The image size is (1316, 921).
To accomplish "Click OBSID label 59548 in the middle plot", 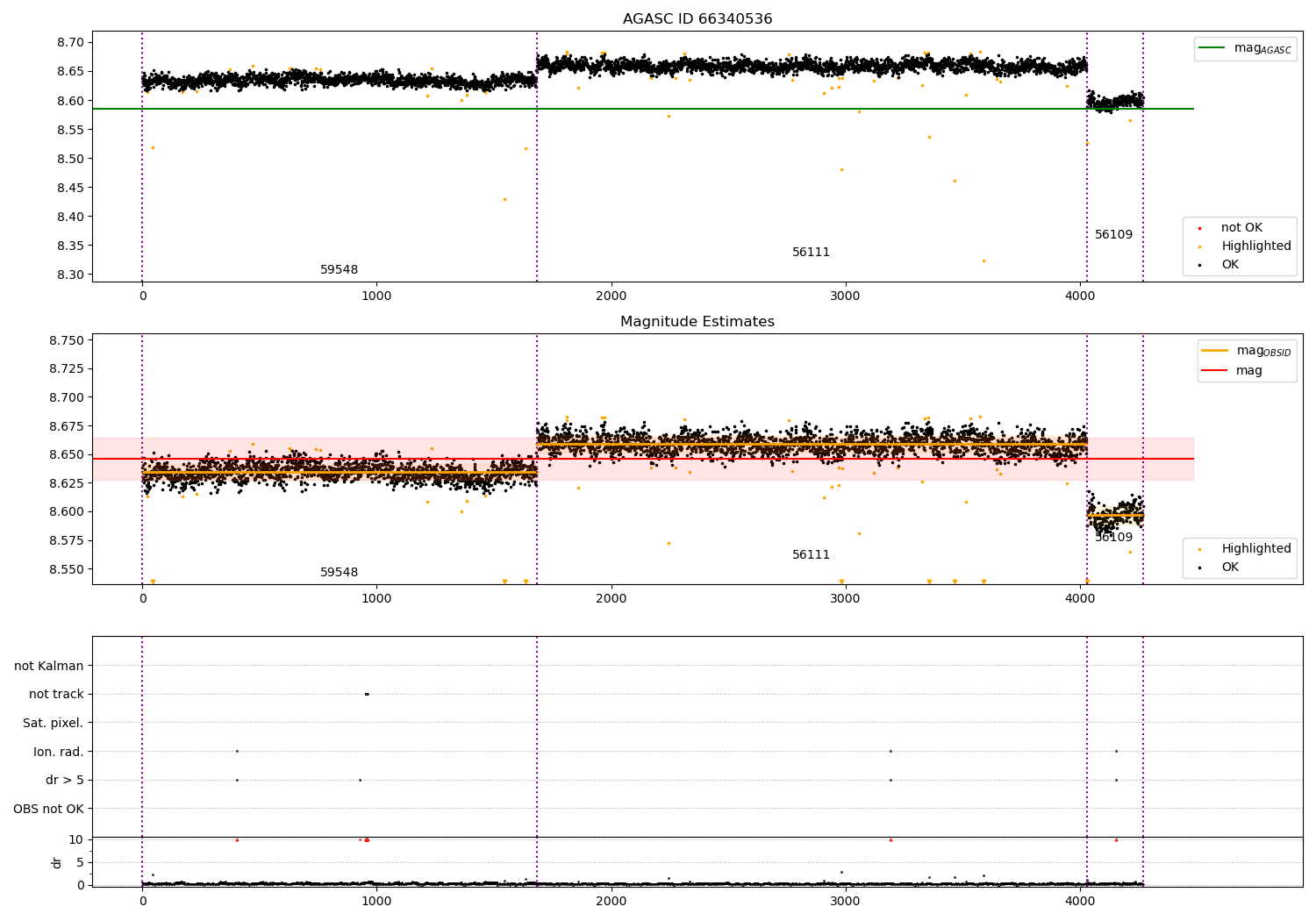I will [x=339, y=573].
